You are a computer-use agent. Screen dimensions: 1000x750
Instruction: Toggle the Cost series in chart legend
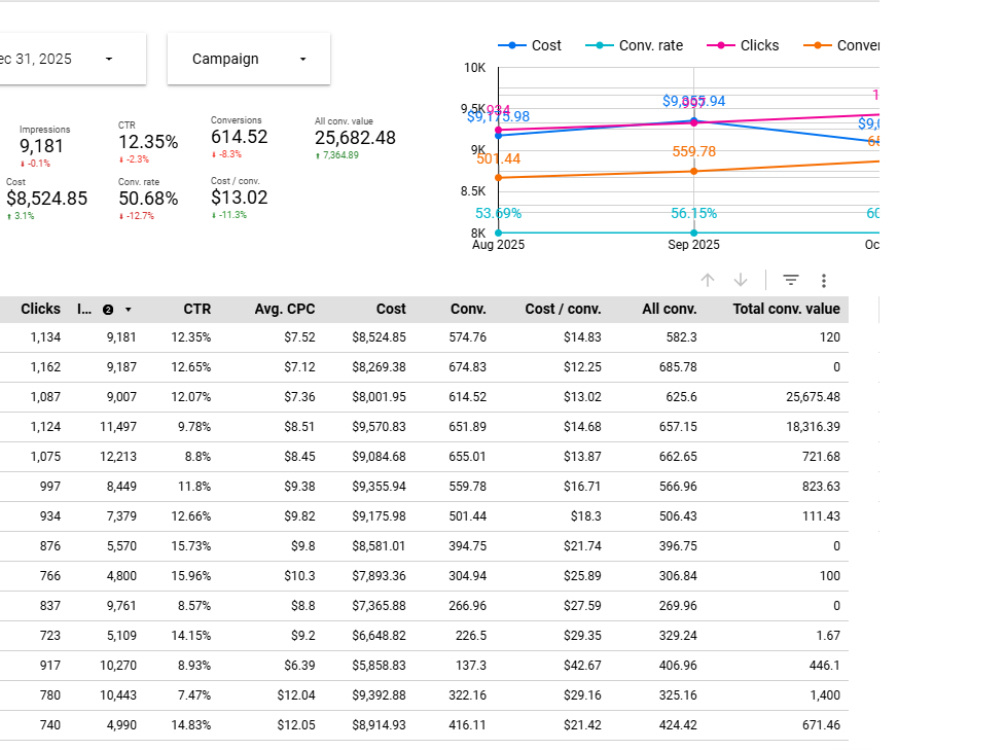(529, 45)
